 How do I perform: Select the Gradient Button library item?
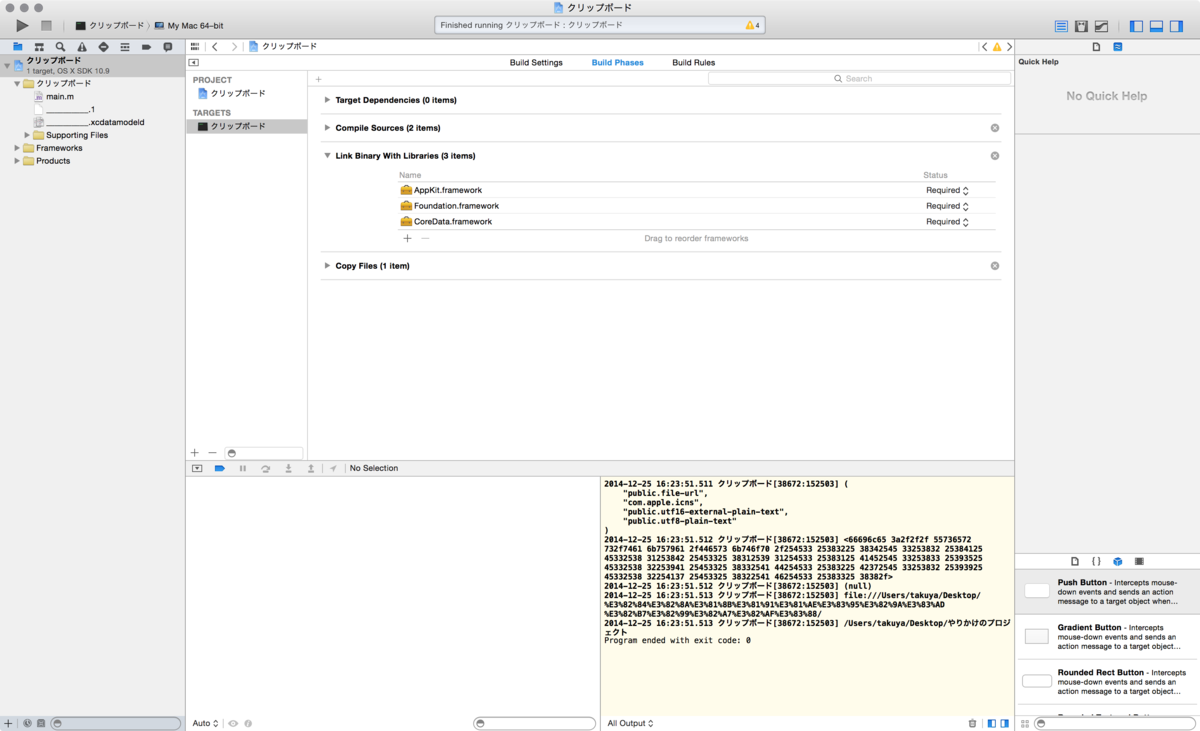pyautogui.click(x=1108, y=639)
